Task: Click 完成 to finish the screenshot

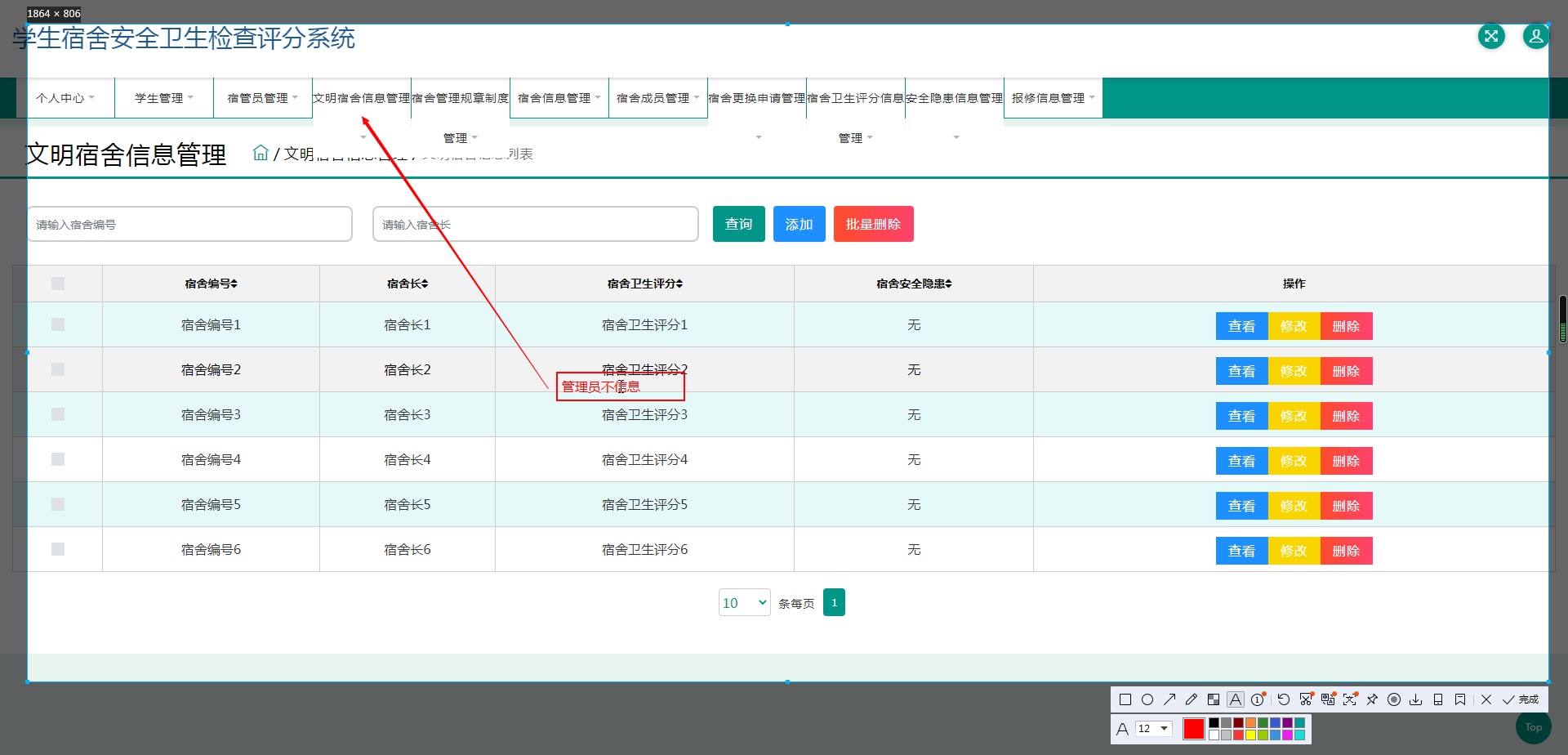Action: click(x=1521, y=699)
